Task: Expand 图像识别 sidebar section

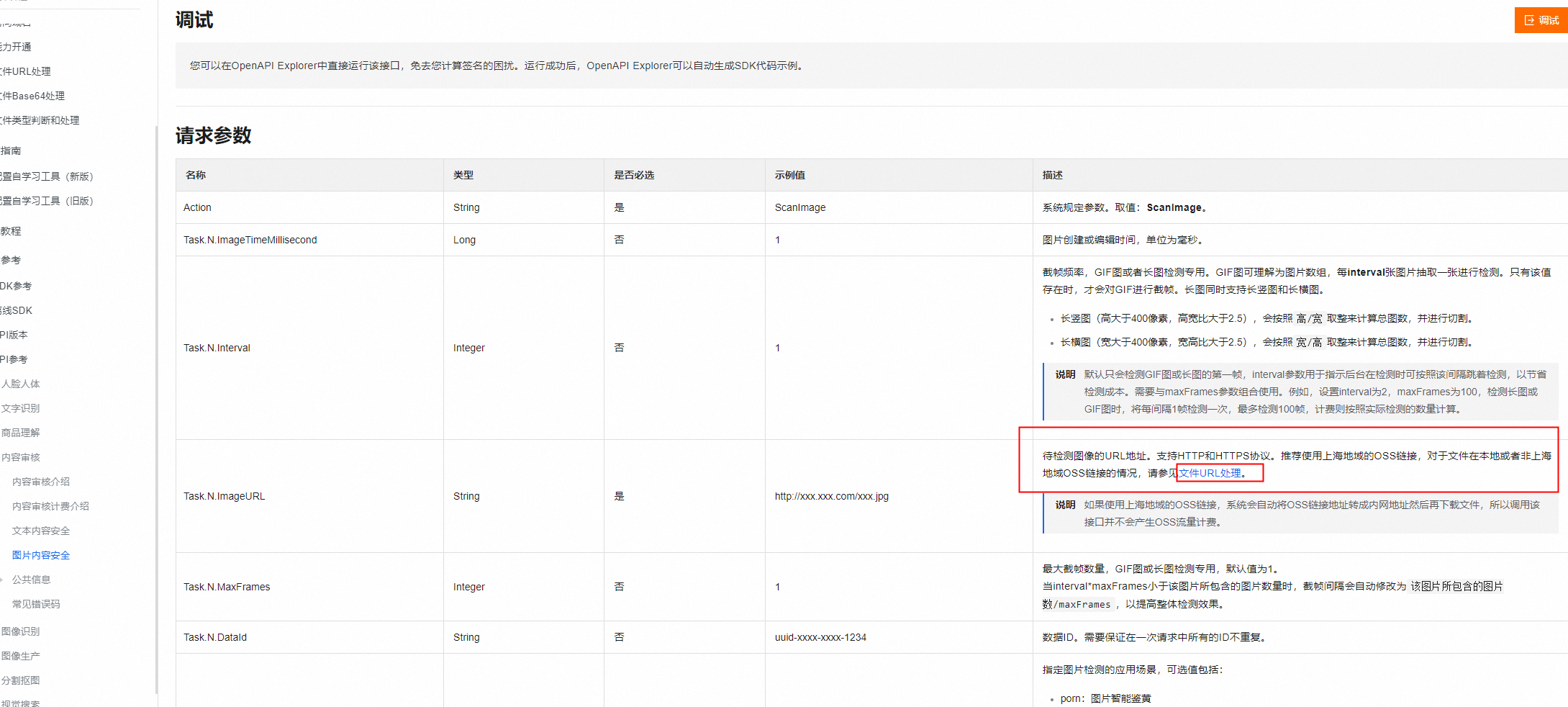Action: pos(20,631)
